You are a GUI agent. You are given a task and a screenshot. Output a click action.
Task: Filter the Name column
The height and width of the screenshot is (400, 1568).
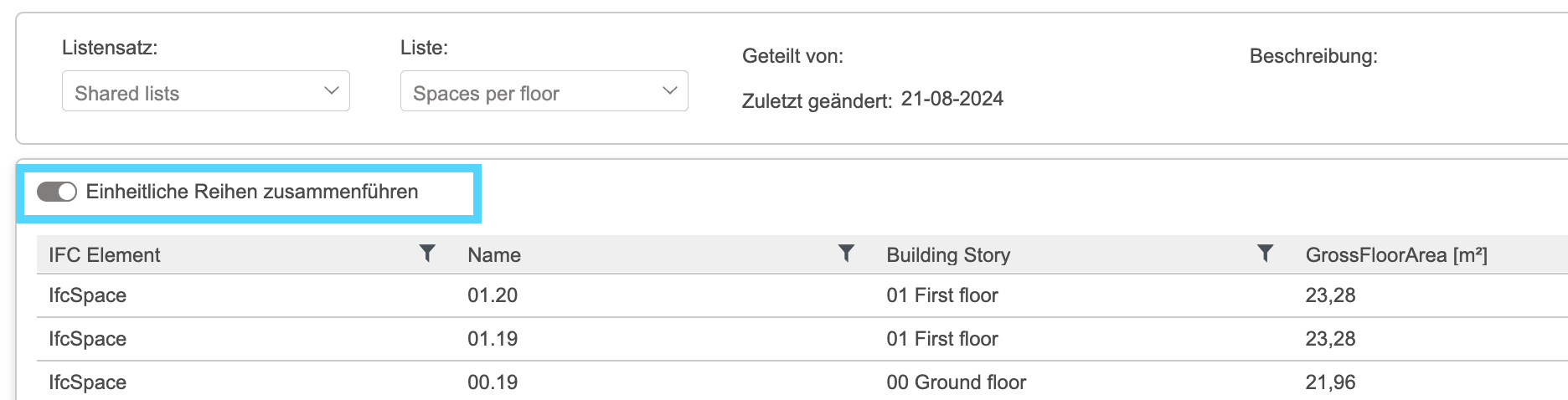(846, 254)
